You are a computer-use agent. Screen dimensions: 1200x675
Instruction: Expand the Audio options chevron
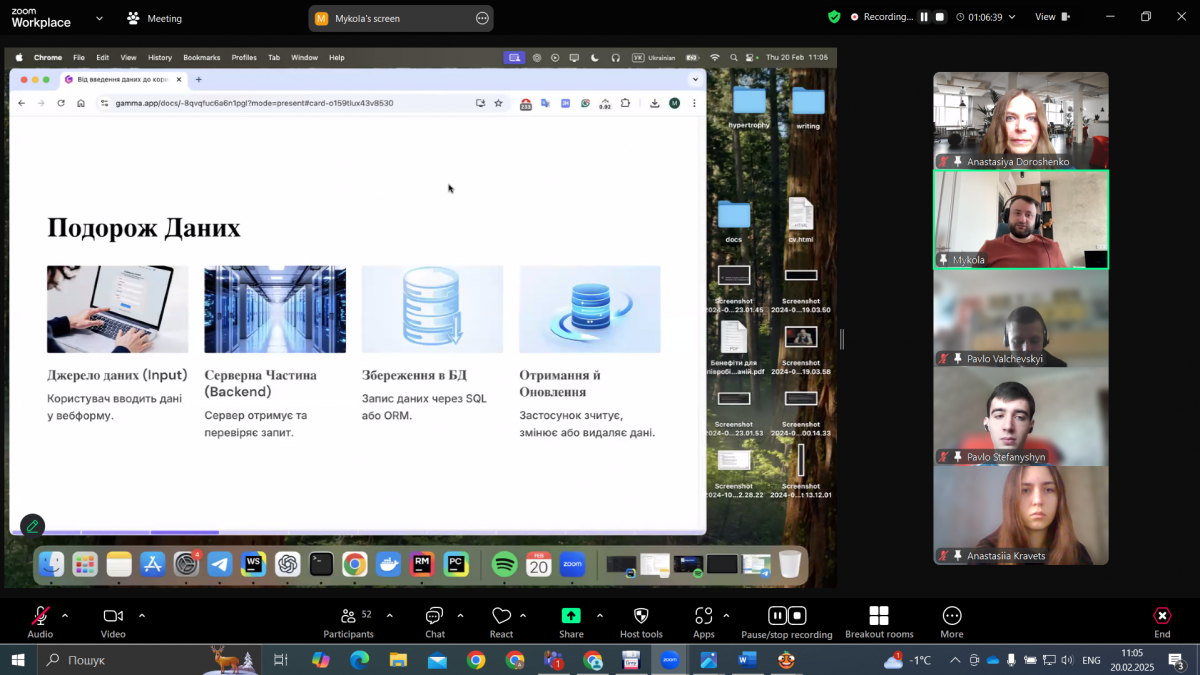pyautogui.click(x=65, y=615)
